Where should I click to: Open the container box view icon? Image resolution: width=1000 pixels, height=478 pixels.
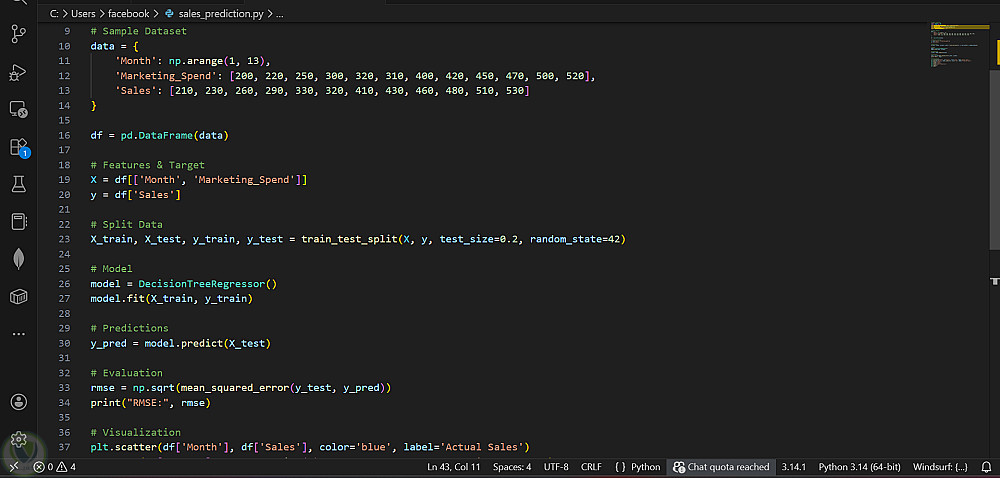(x=18, y=296)
